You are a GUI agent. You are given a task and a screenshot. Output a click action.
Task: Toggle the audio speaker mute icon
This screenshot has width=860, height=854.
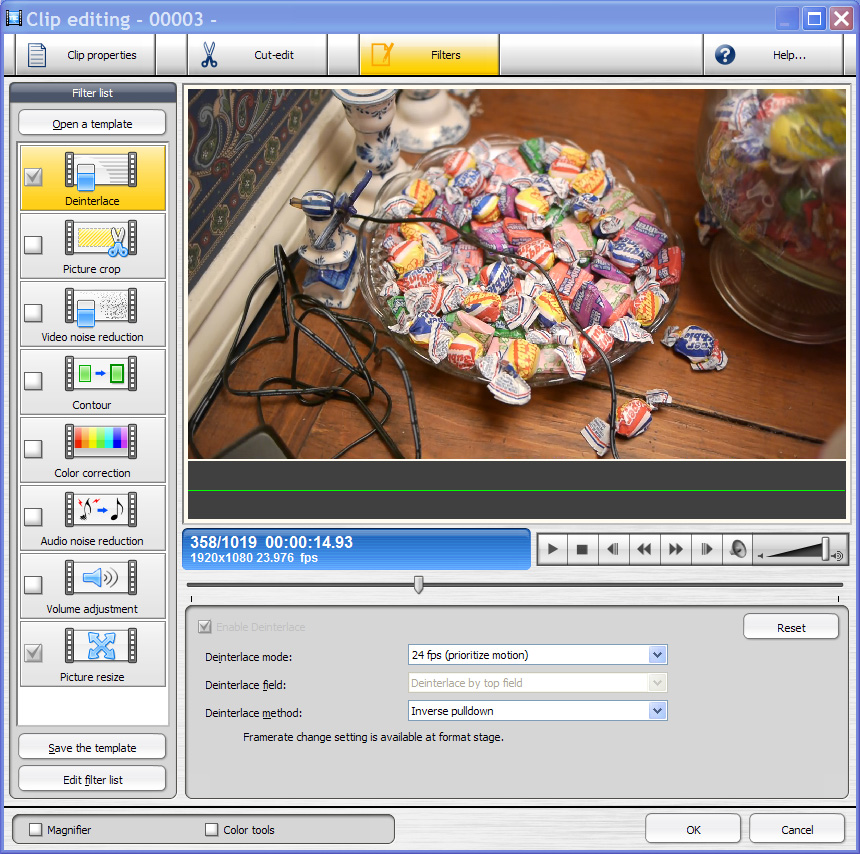pyautogui.click(x=738, y=549)
